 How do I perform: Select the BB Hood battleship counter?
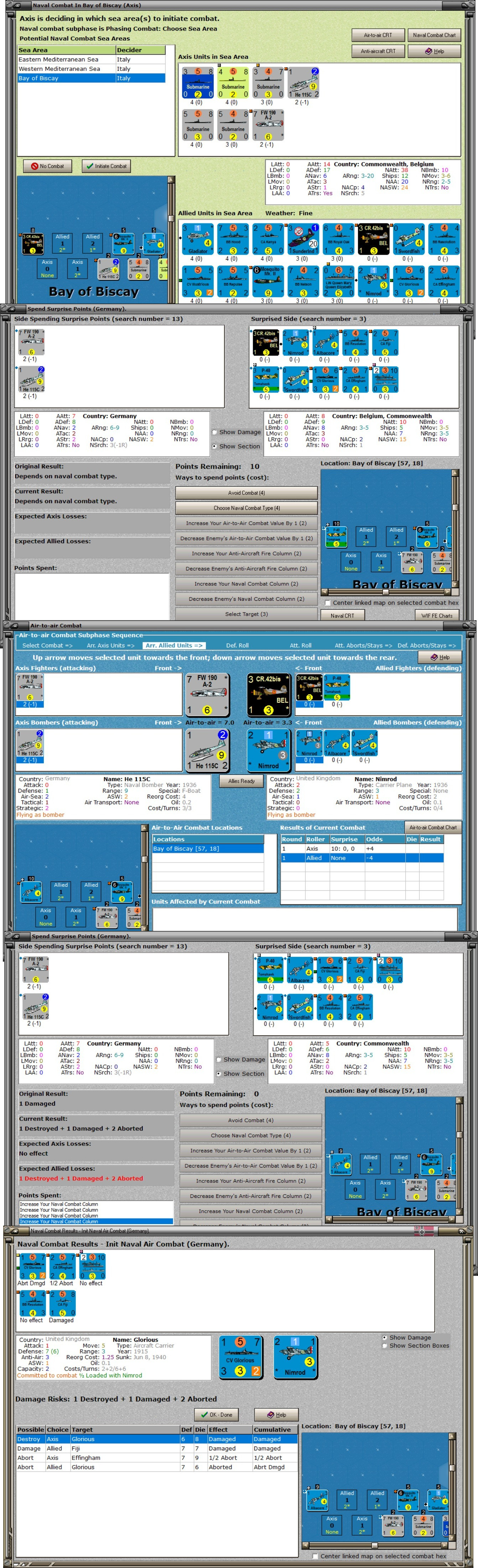click(x=233, y=239)
